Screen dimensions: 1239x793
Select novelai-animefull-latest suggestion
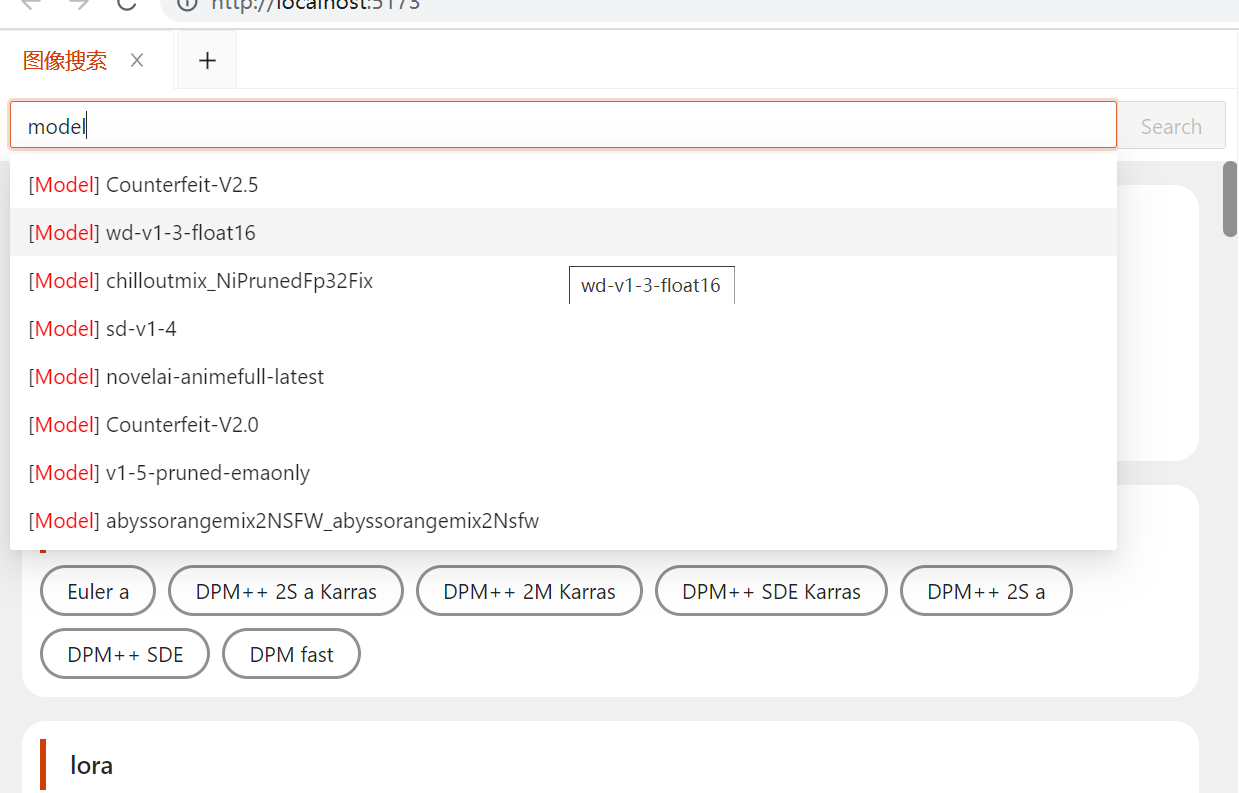point(563,376)
